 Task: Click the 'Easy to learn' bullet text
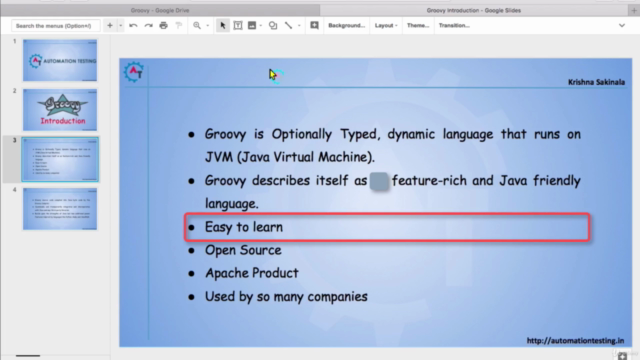pyautogui.click(x=244, y=227)
